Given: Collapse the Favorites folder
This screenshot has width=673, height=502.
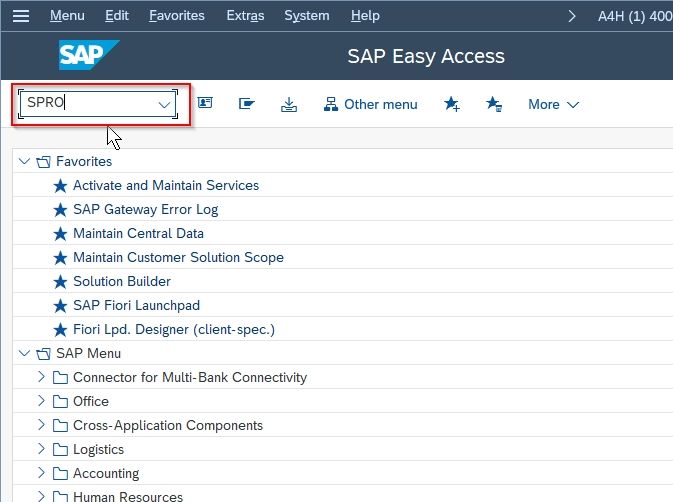Looking at the screenshot, I should coord(24,161).
